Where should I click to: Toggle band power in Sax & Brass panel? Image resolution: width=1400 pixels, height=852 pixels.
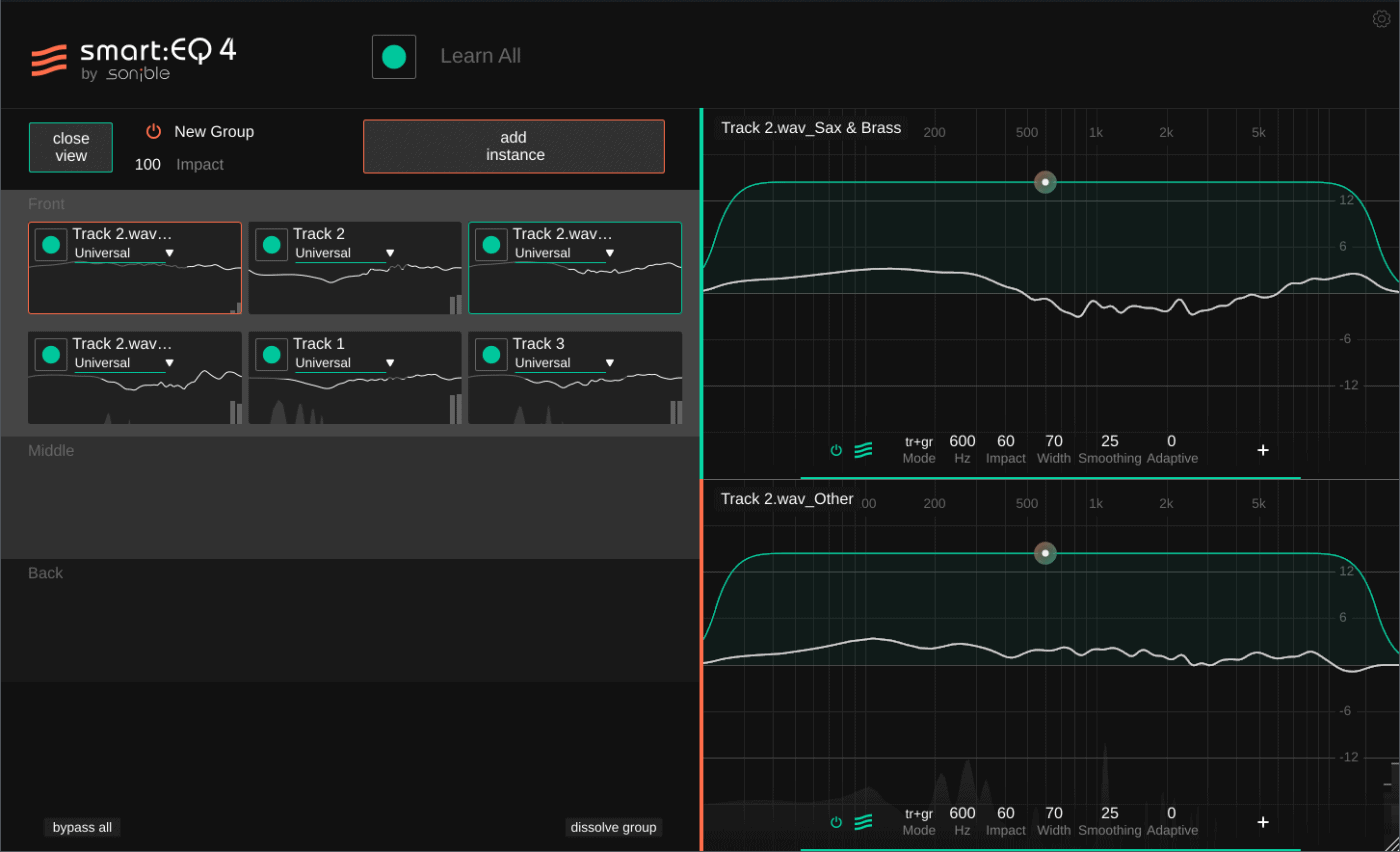pos(836,450)
